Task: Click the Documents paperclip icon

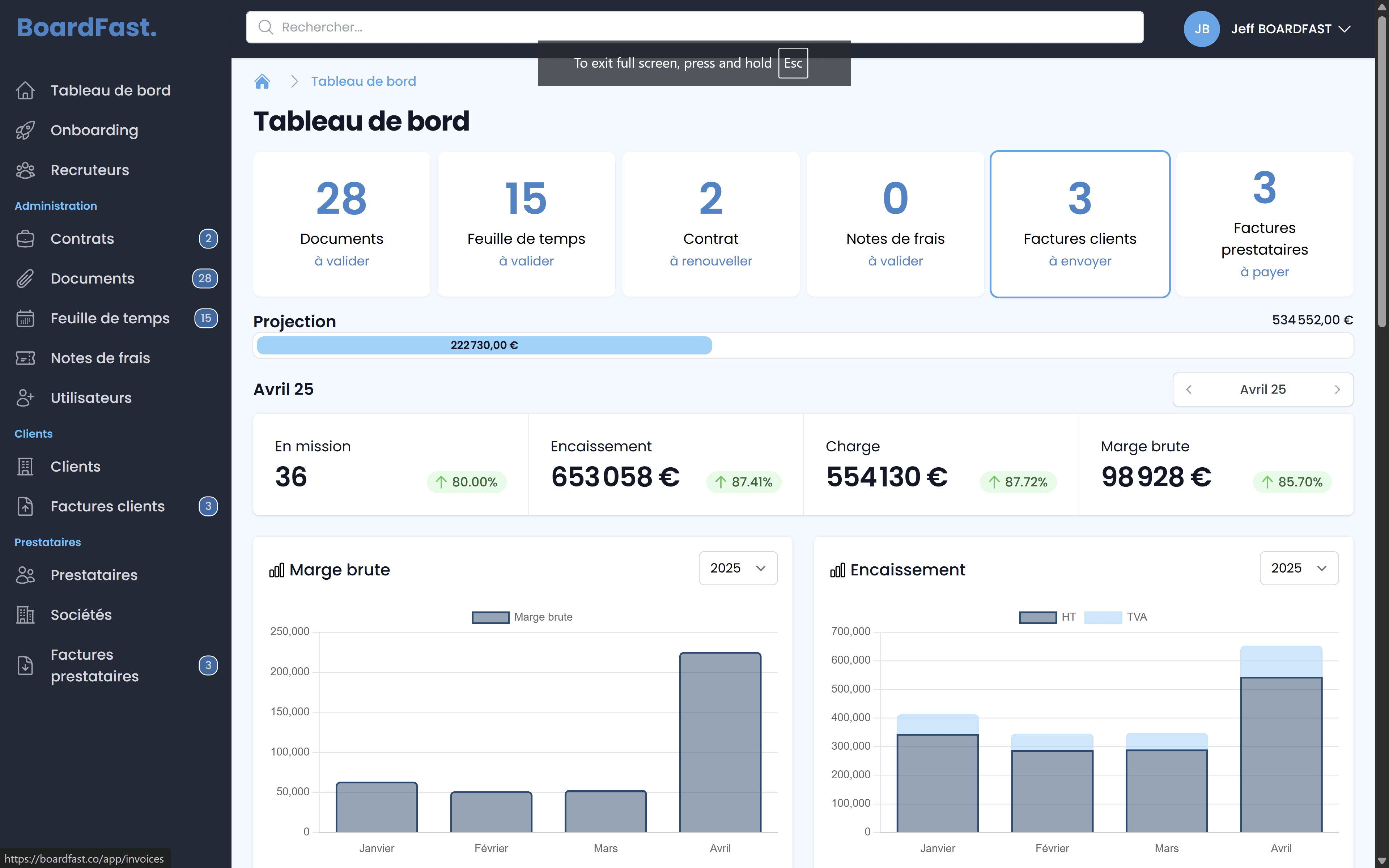Action: pos(25,278)
